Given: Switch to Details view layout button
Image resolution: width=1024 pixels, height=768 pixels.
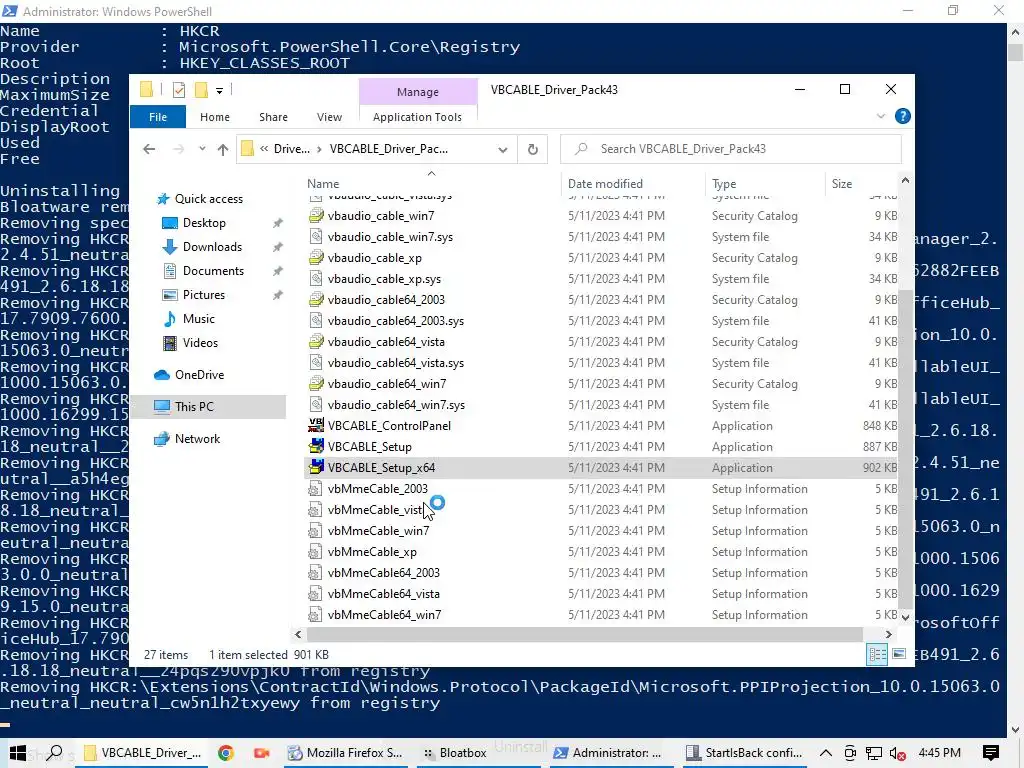Looking at the screenshot, I should [876, 654].
